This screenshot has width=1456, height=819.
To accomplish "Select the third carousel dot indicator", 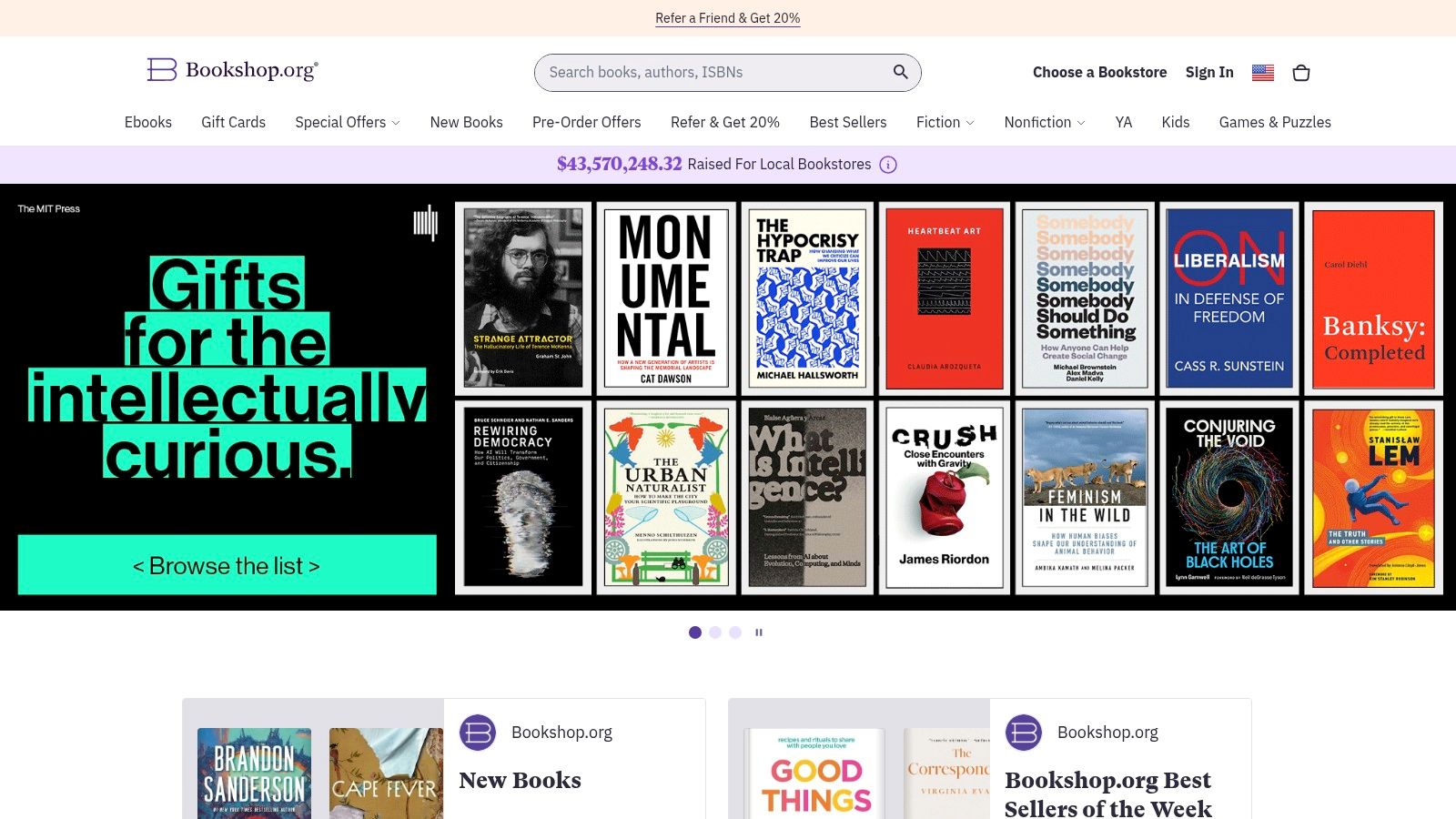I will [x=735, y=632].
